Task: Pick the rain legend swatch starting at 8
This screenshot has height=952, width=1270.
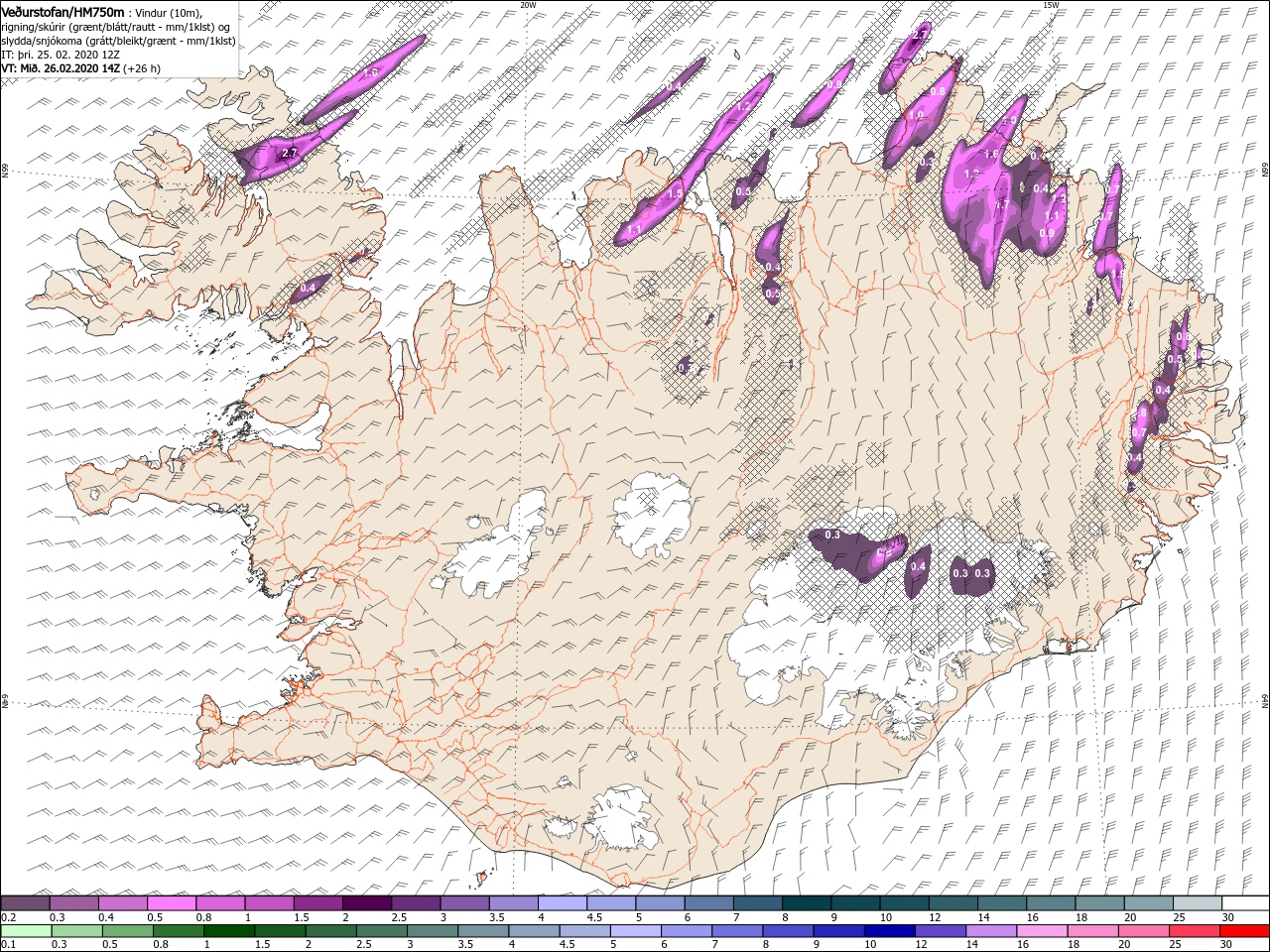Action: click(x=788, y=931)
